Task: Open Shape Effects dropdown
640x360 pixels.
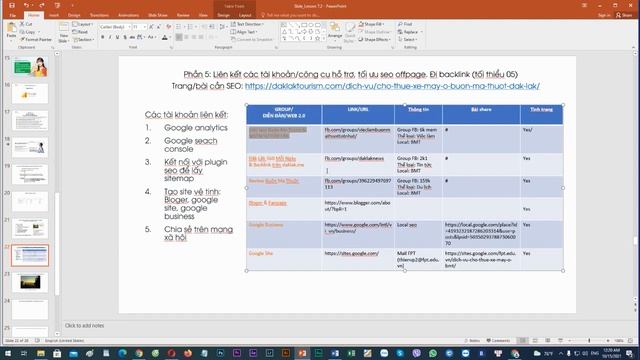Action: click(x=374, y=40)
